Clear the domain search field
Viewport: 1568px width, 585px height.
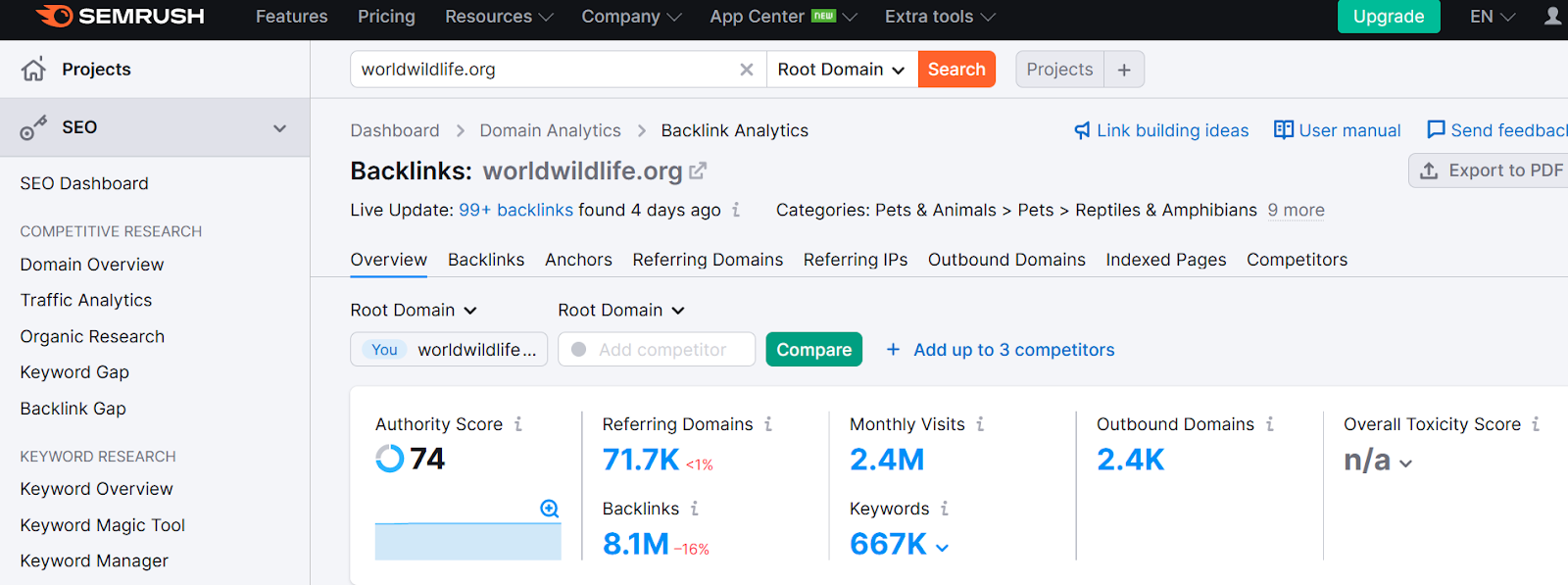[747, 70]
